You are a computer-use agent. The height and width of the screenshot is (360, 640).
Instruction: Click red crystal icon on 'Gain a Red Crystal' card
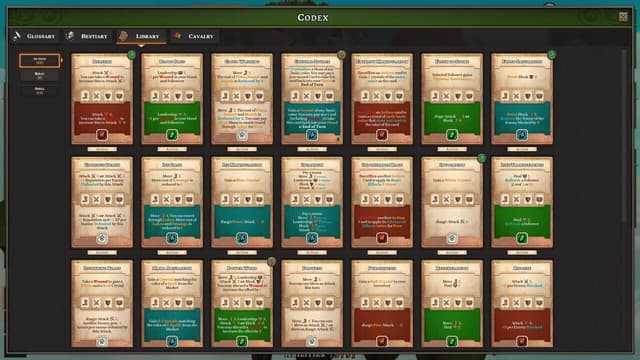382,341
